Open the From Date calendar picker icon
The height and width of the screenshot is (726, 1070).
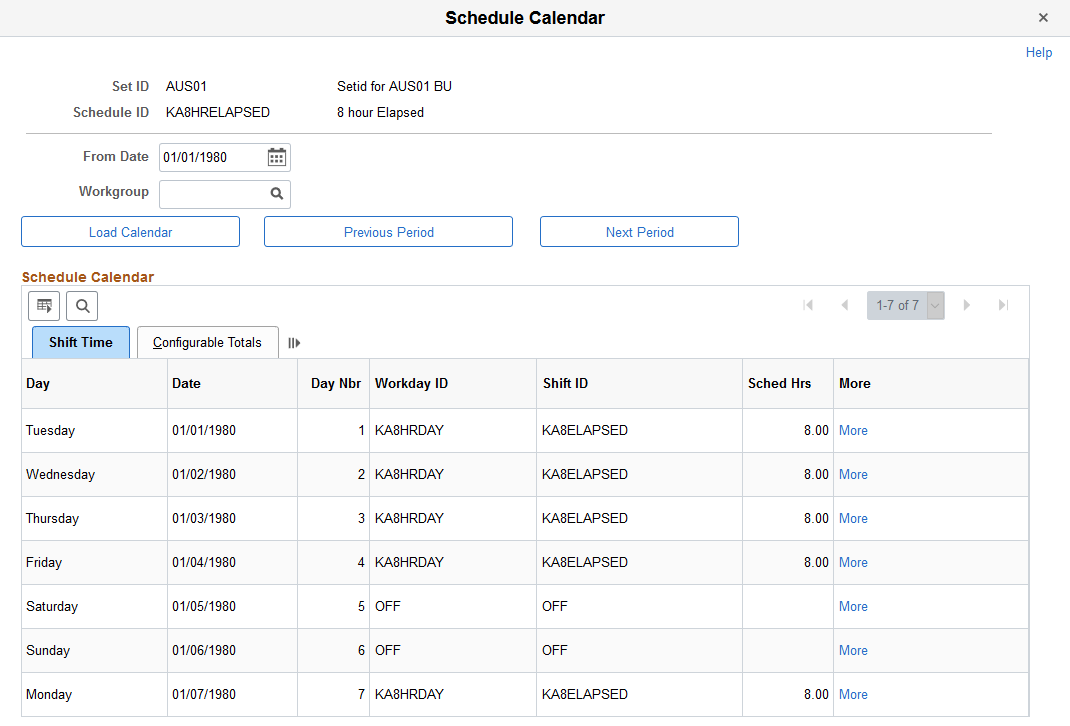click(276, 158)
